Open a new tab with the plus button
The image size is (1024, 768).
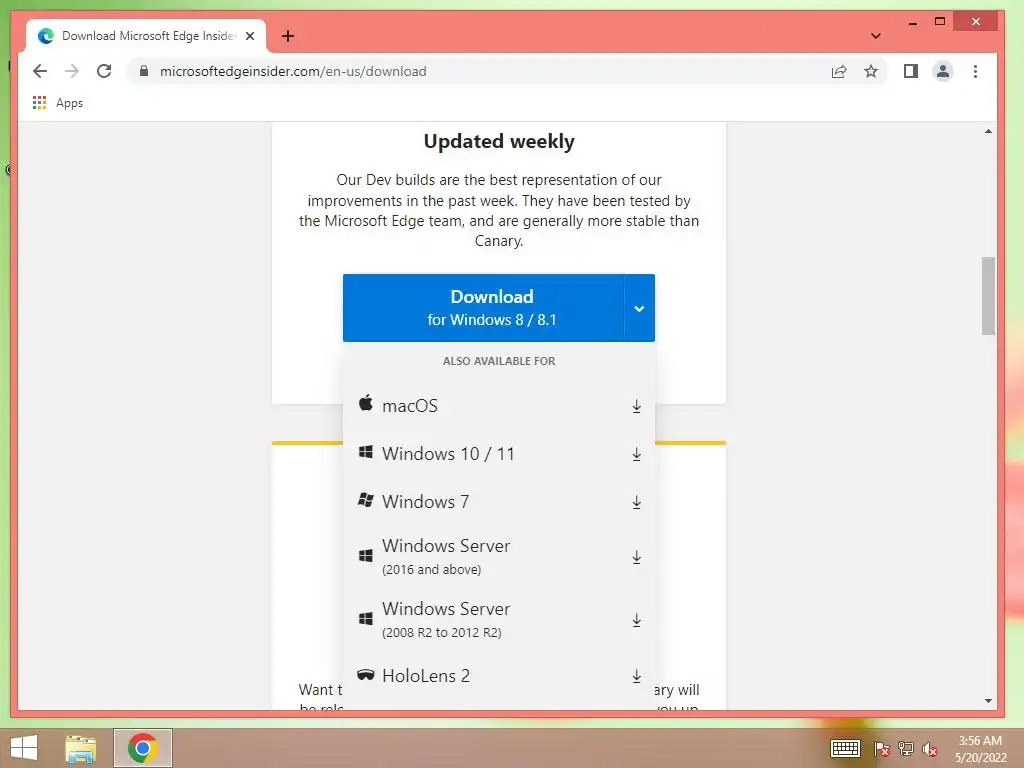tap(288, 36)
